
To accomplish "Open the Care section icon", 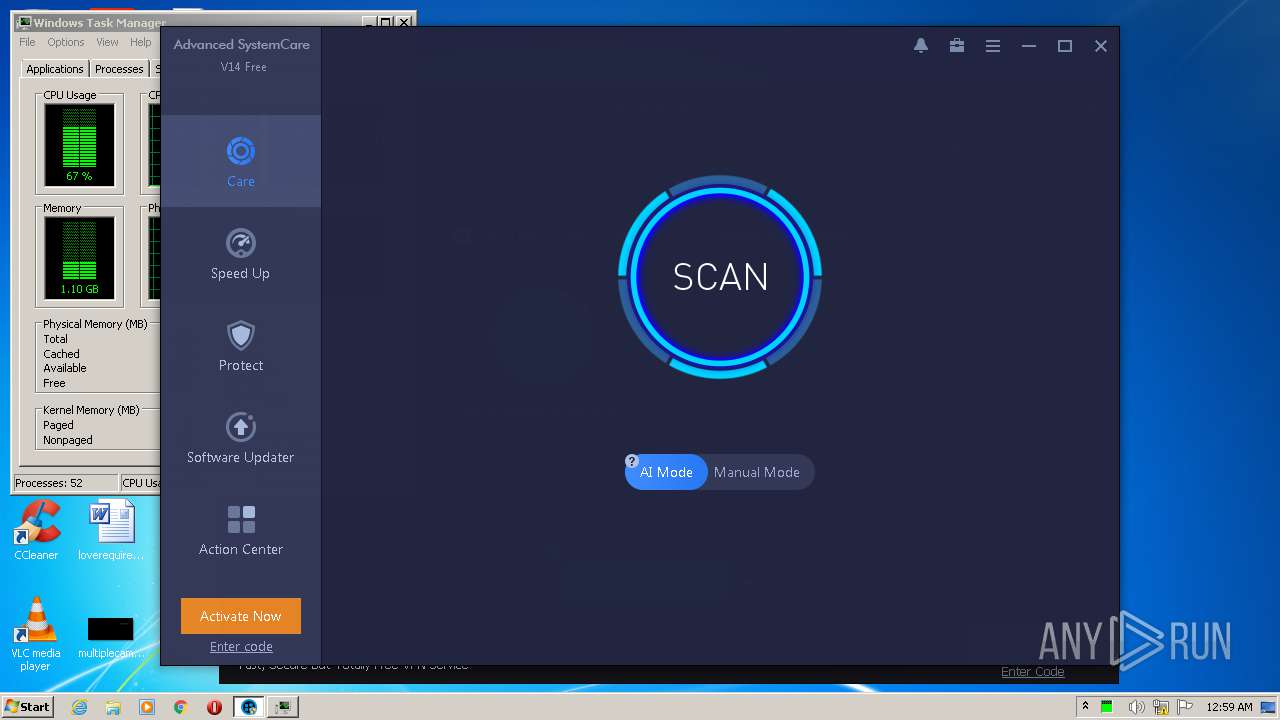I will pyautogui.click(x=241, y=151).
